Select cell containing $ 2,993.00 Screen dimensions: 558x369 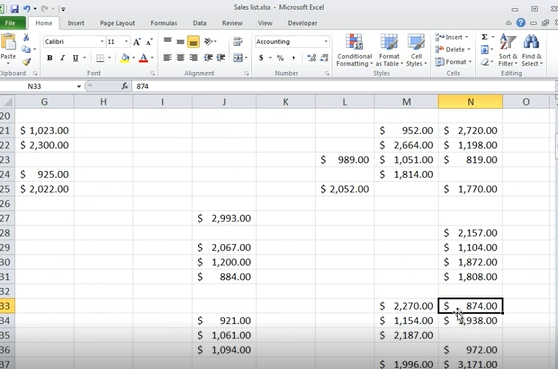pos(224,218)
